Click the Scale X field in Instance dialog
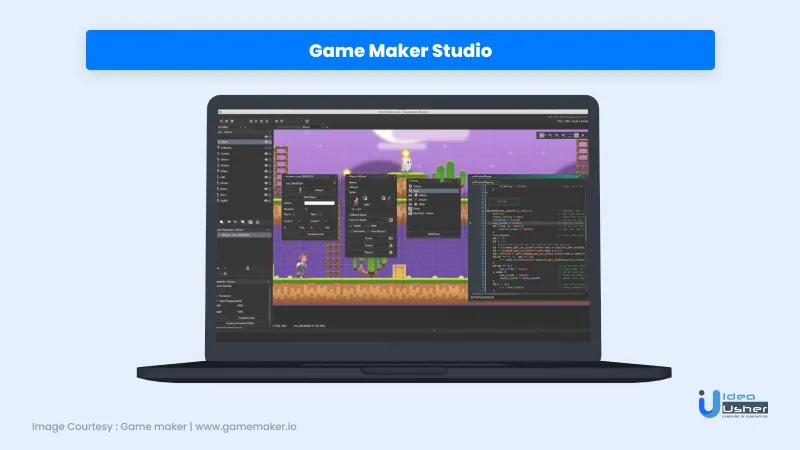 [301, 221]
